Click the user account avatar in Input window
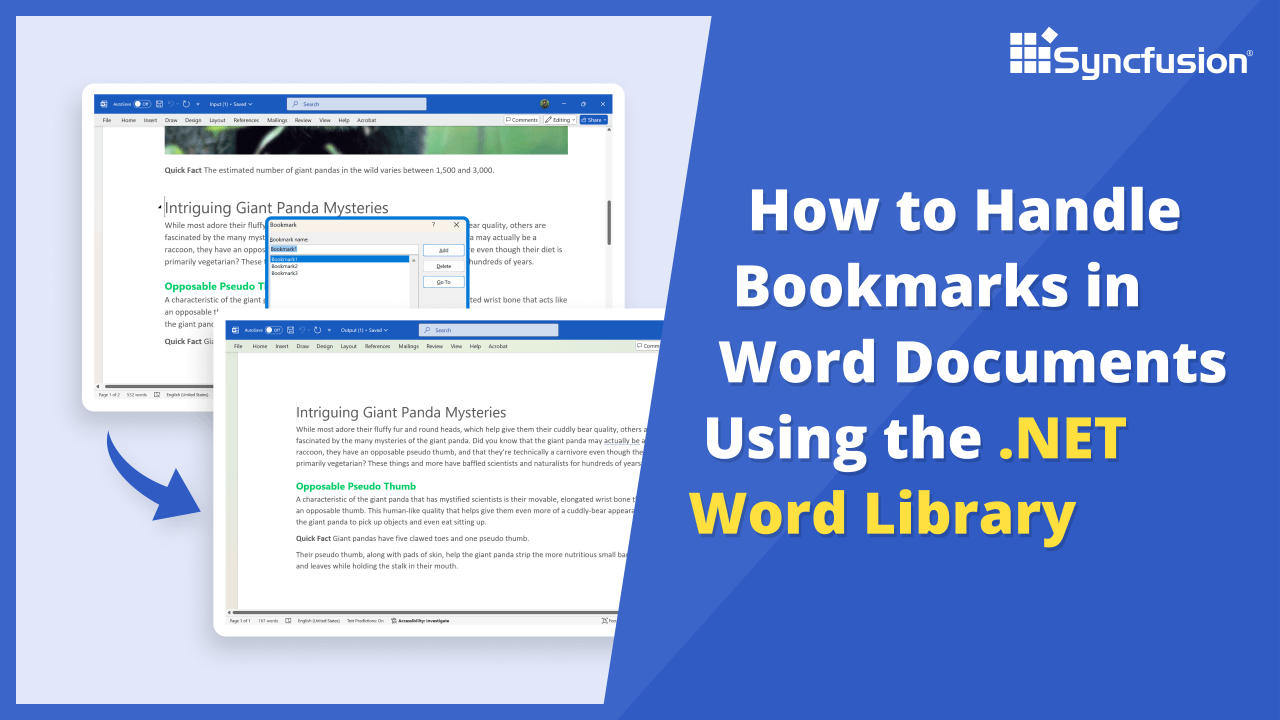 pyautogui.click(x=545, y=104)
